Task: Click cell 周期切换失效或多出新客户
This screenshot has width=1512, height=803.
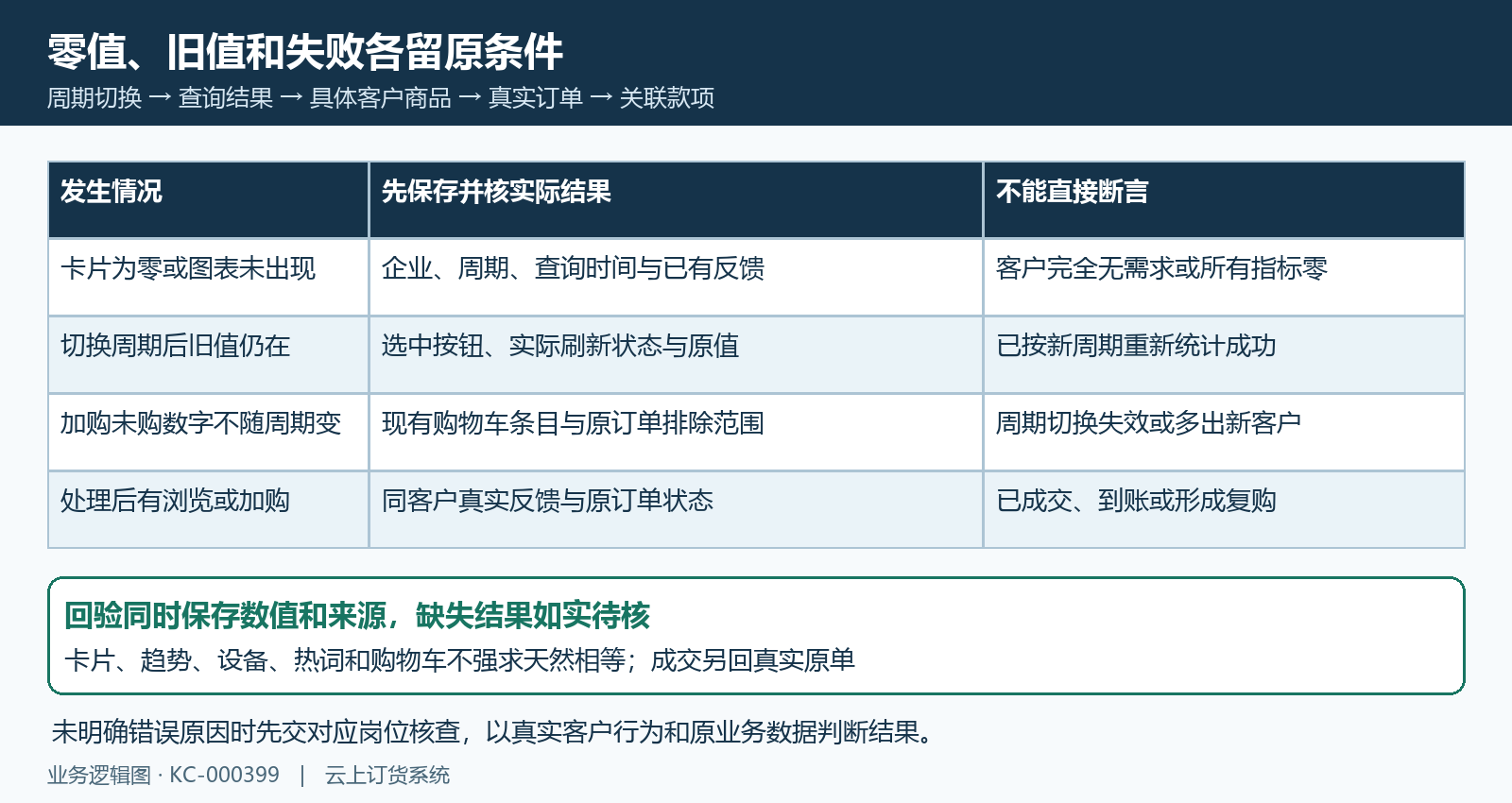Action: tap(1224, 432)
